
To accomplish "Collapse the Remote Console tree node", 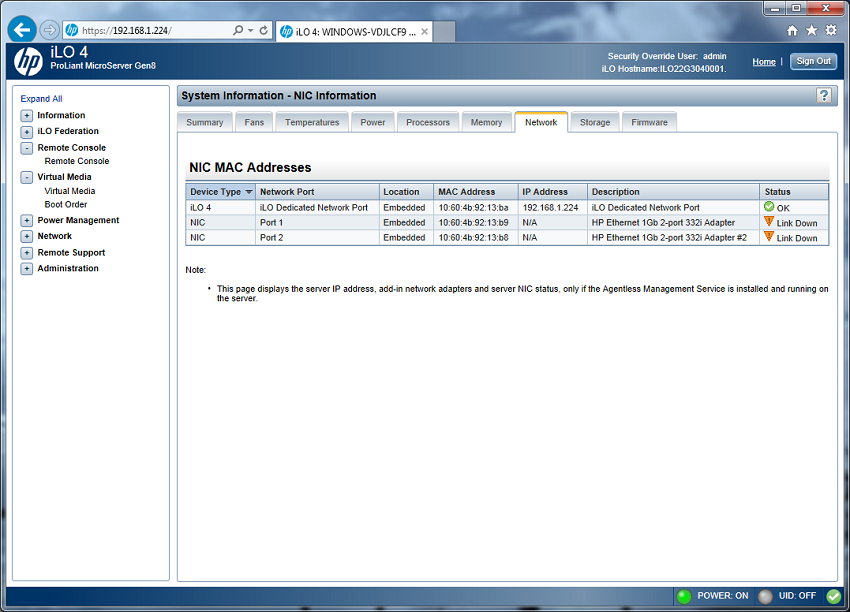I will click(x=27, y=148).
